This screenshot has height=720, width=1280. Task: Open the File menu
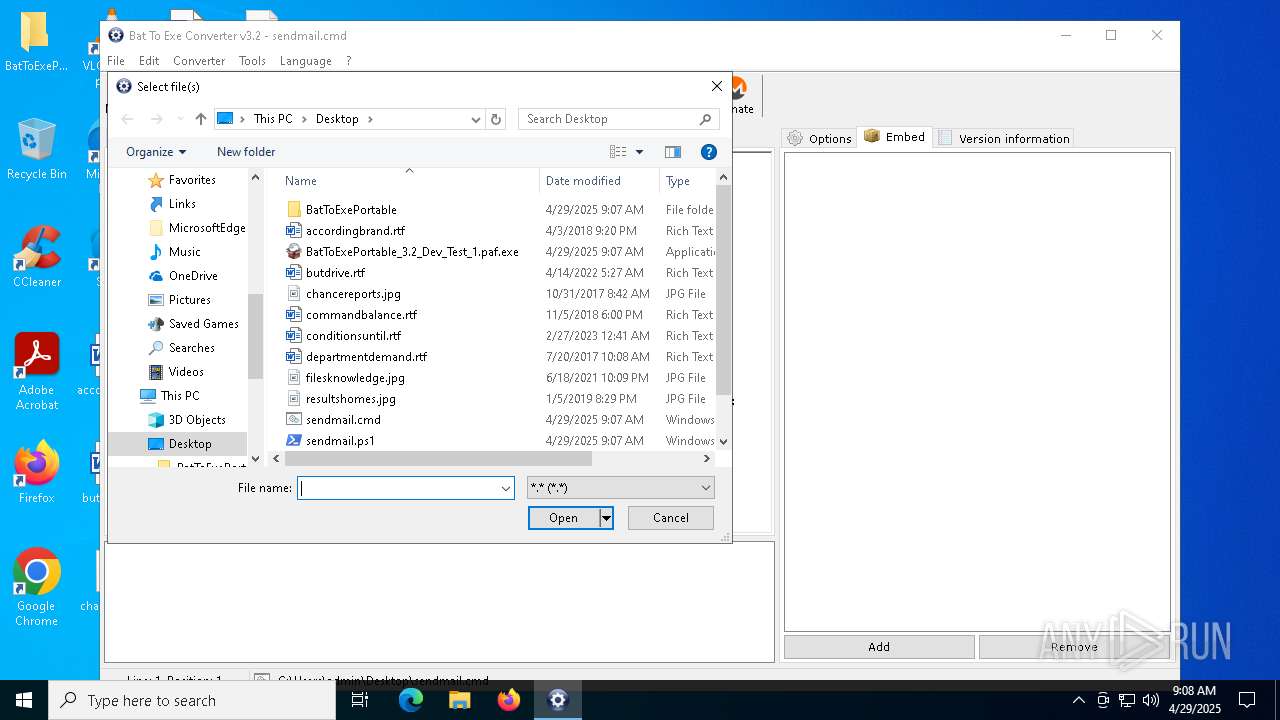click(x=116, y=61)
